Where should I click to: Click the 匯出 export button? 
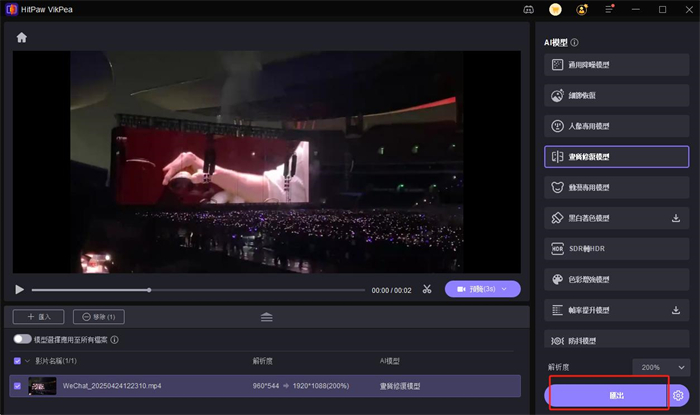(x=607, y=395)
